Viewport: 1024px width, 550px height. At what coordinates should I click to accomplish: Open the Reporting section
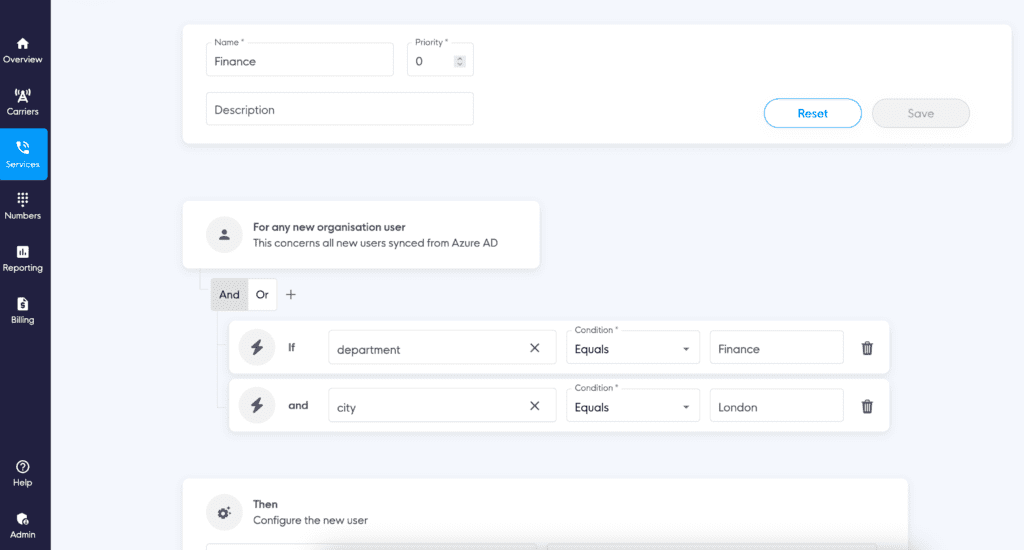(x=23, y=259)
